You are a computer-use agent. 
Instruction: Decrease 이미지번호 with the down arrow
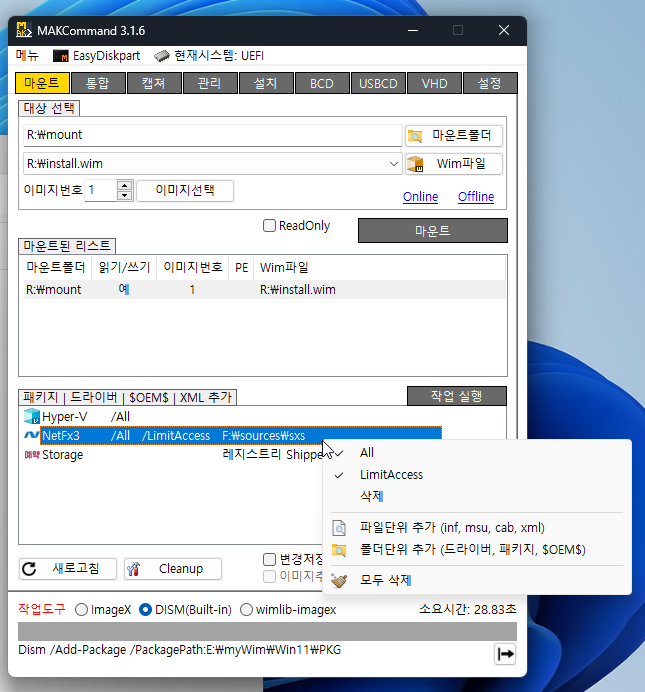click(125, 196)
